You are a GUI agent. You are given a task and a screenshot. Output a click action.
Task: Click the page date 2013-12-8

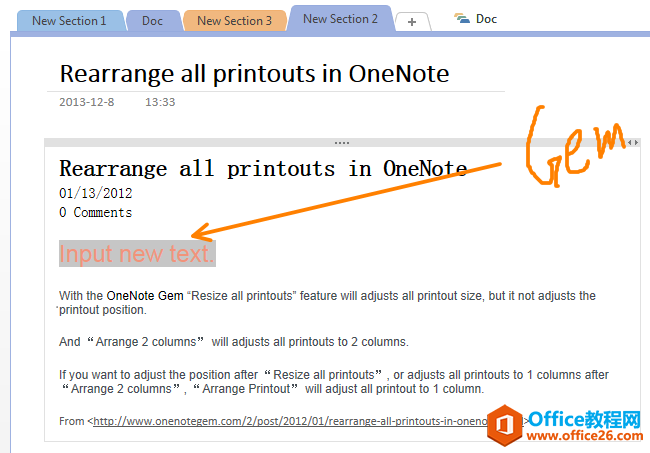pos(86,102)
